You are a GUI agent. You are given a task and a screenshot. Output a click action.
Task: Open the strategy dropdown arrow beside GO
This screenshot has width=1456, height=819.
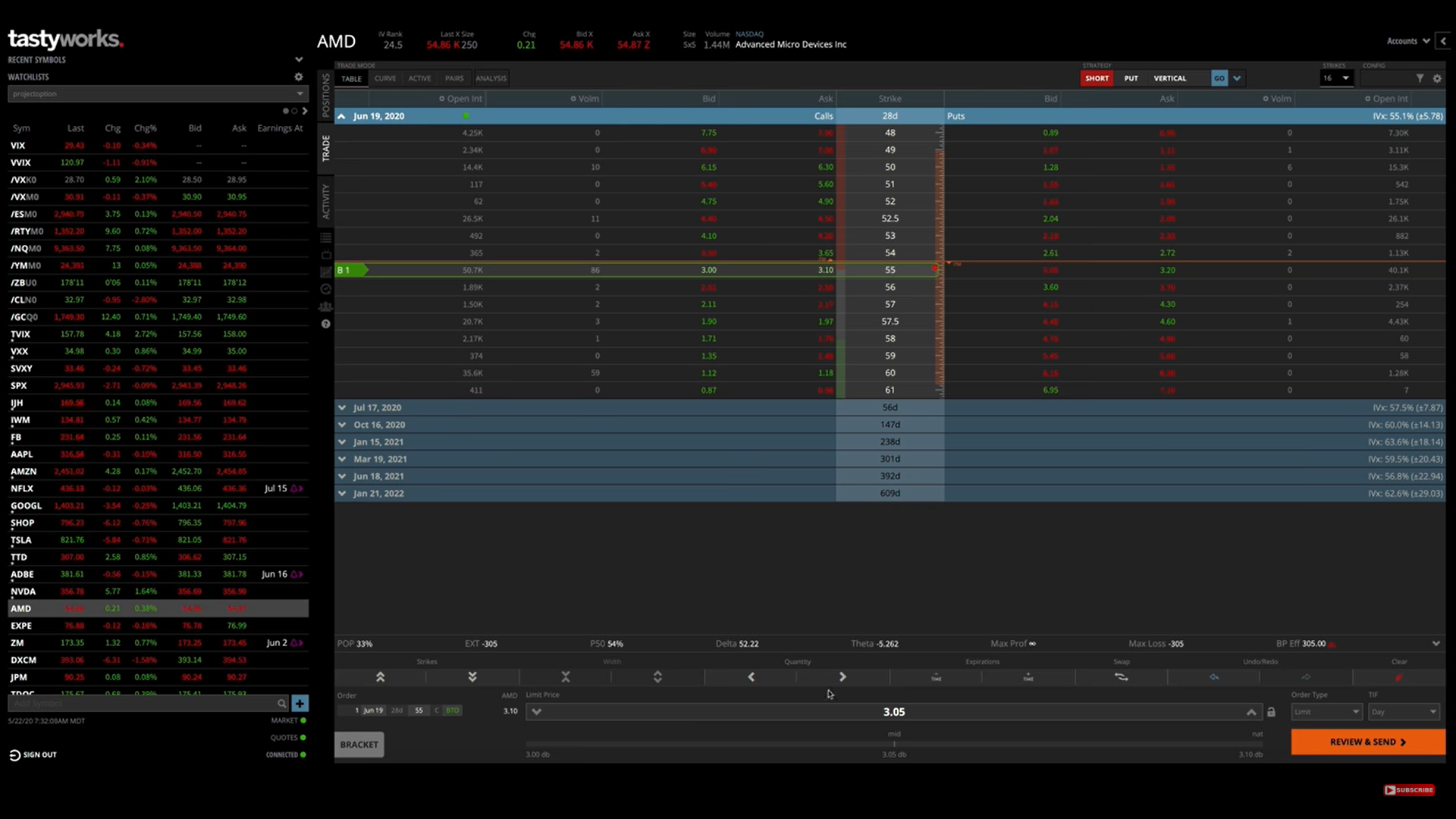coord(1237,78)
